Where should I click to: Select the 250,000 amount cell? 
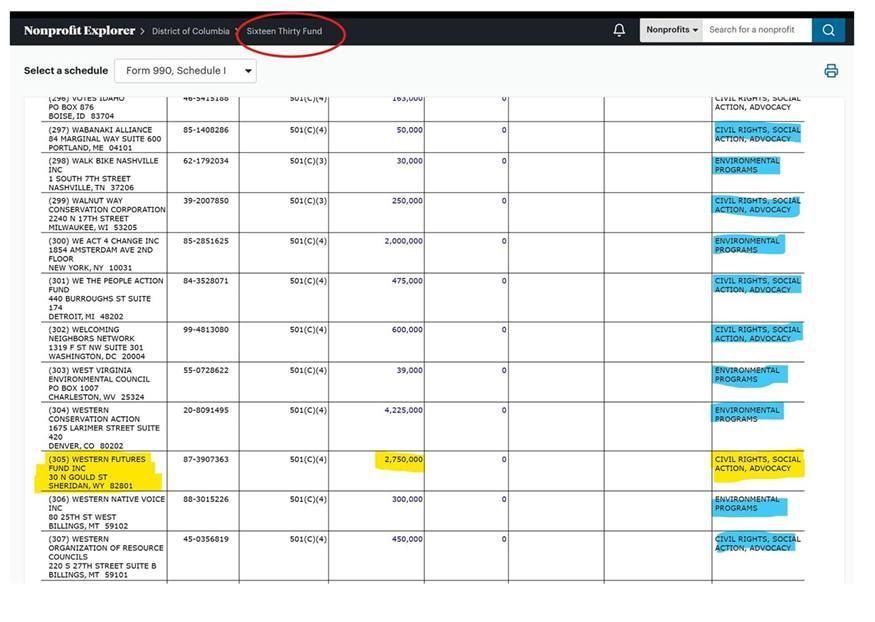(x=407, y=200)
